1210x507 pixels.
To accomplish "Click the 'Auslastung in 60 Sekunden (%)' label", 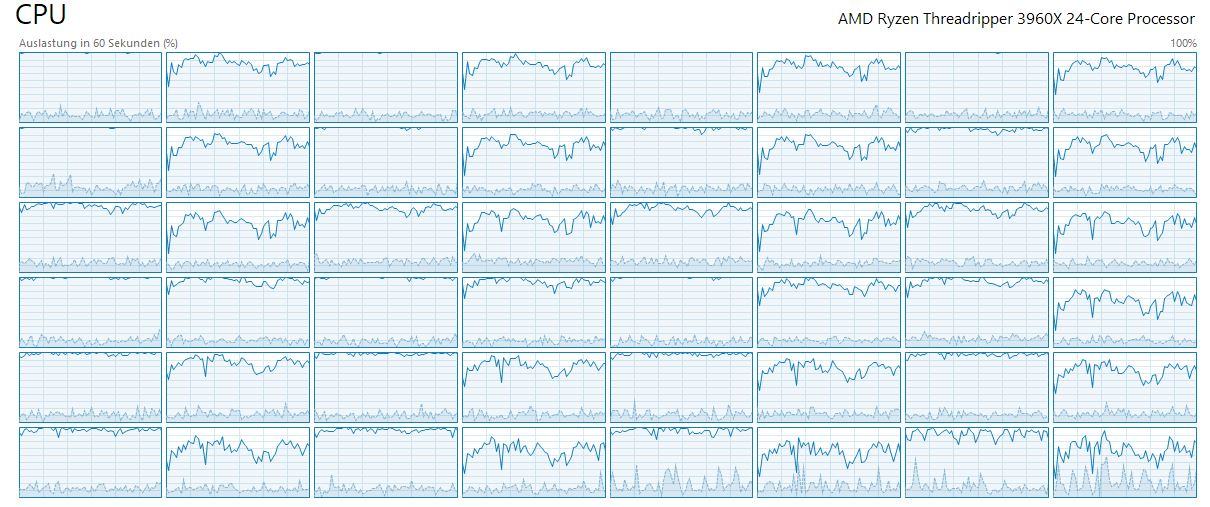I will tap(99, 44).
